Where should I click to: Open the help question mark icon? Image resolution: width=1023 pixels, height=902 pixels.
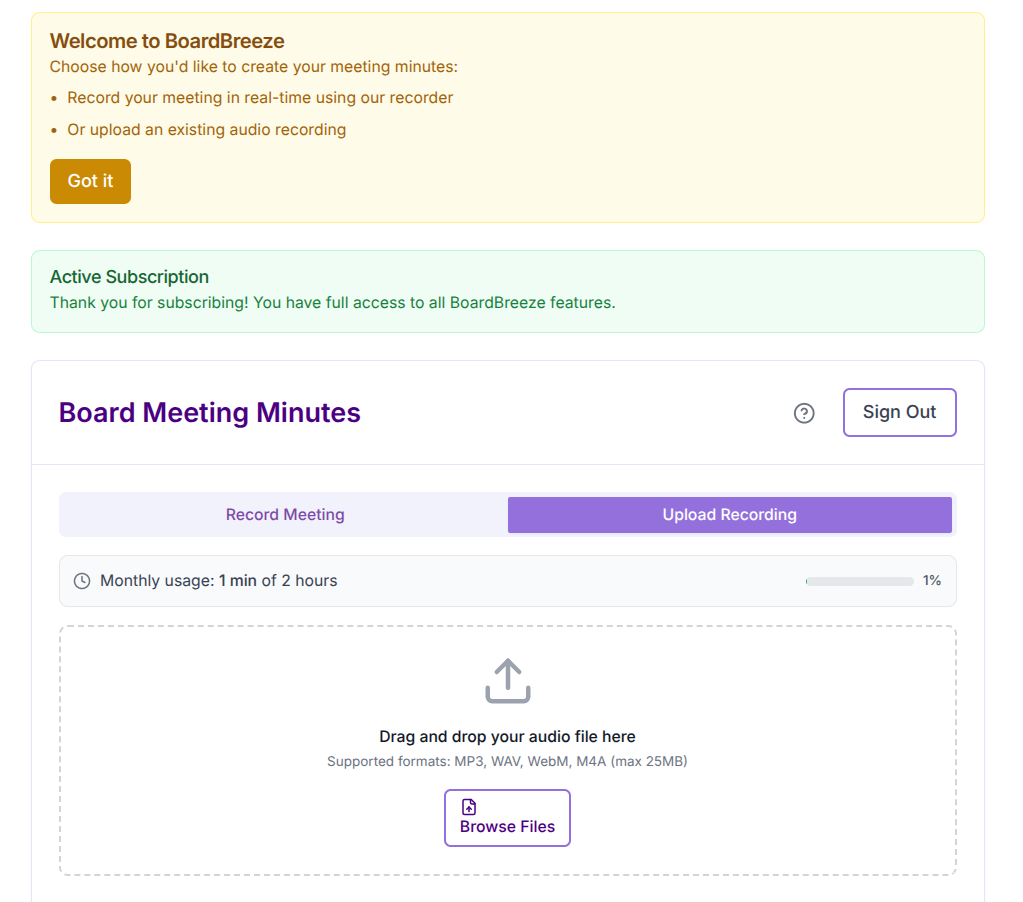[x=804, y=413]
